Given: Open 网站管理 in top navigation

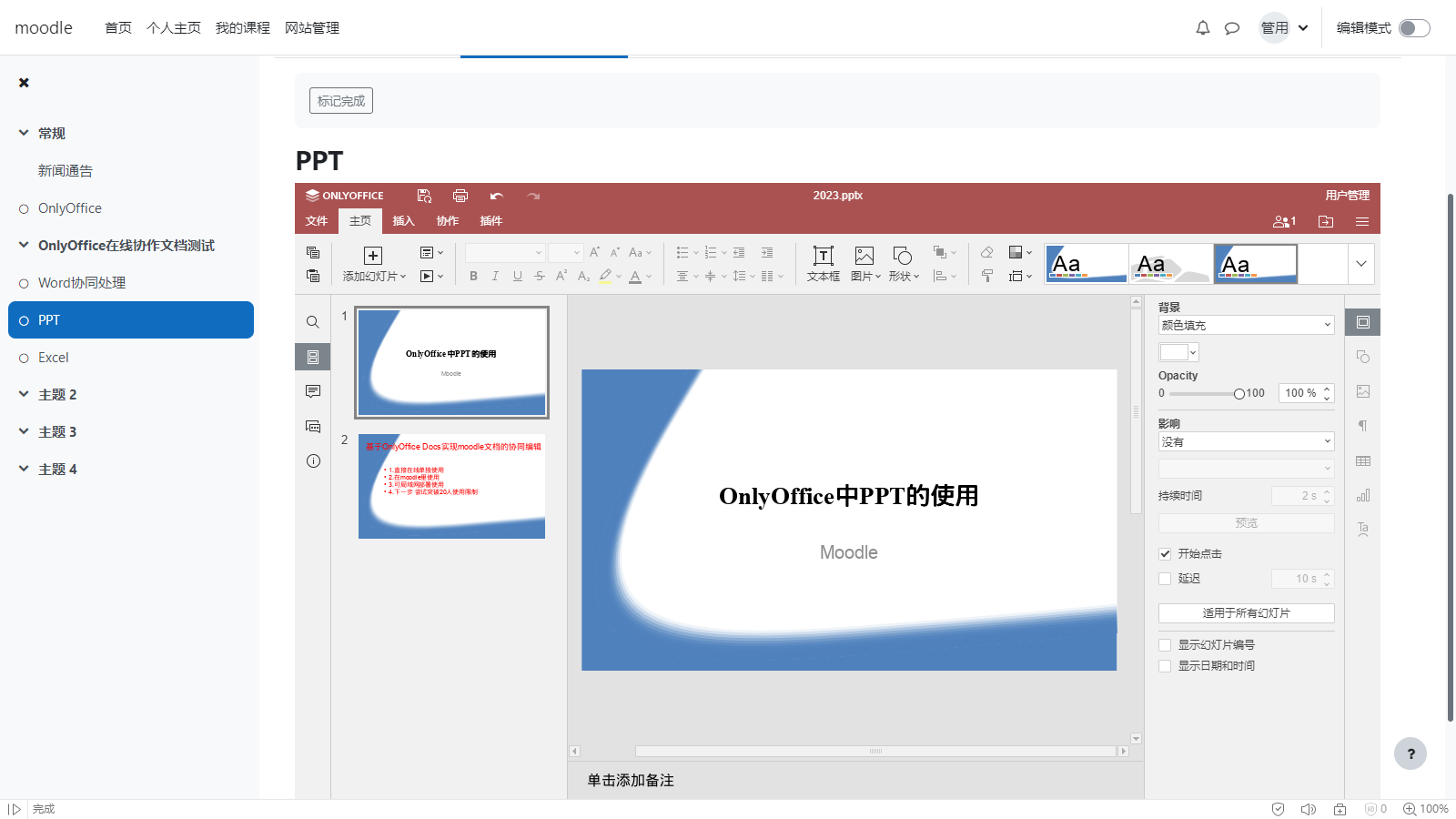Looking at the screenshot, I should point(311,28).
